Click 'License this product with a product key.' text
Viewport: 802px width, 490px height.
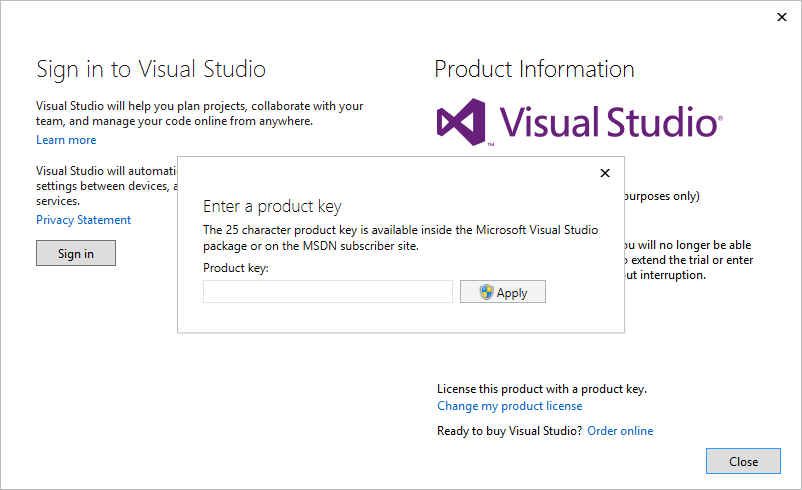point(542,389)
